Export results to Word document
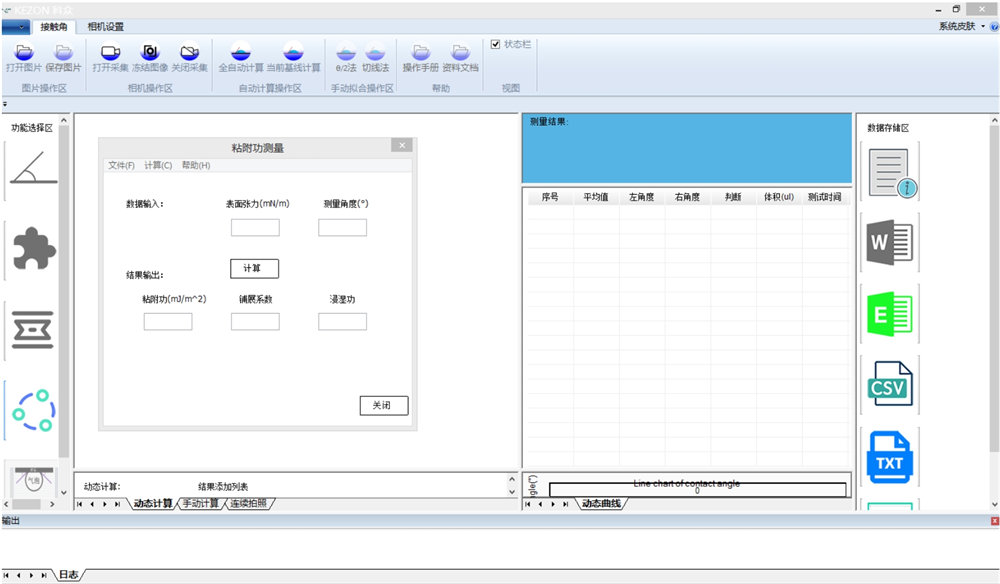This screenshot has height=584, width=1000. click(890, 242)
